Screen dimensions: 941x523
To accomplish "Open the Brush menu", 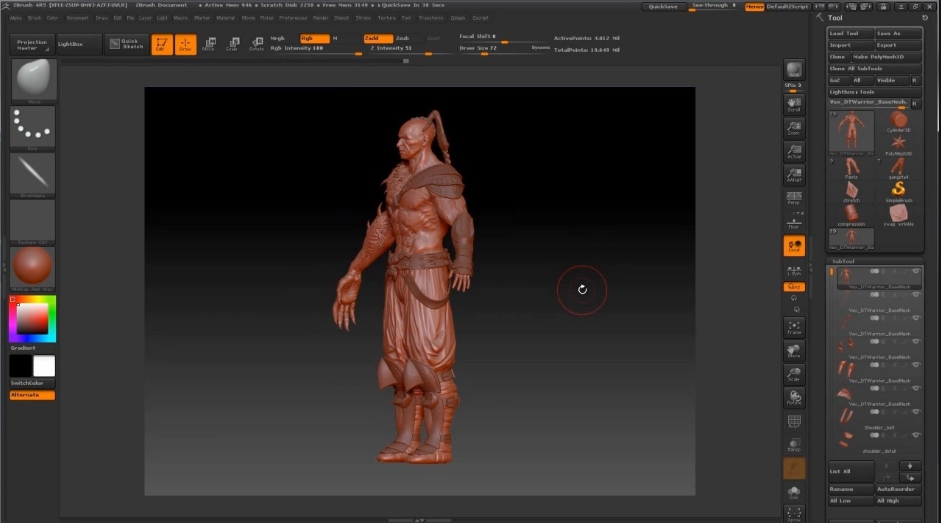I will point(34,18).
